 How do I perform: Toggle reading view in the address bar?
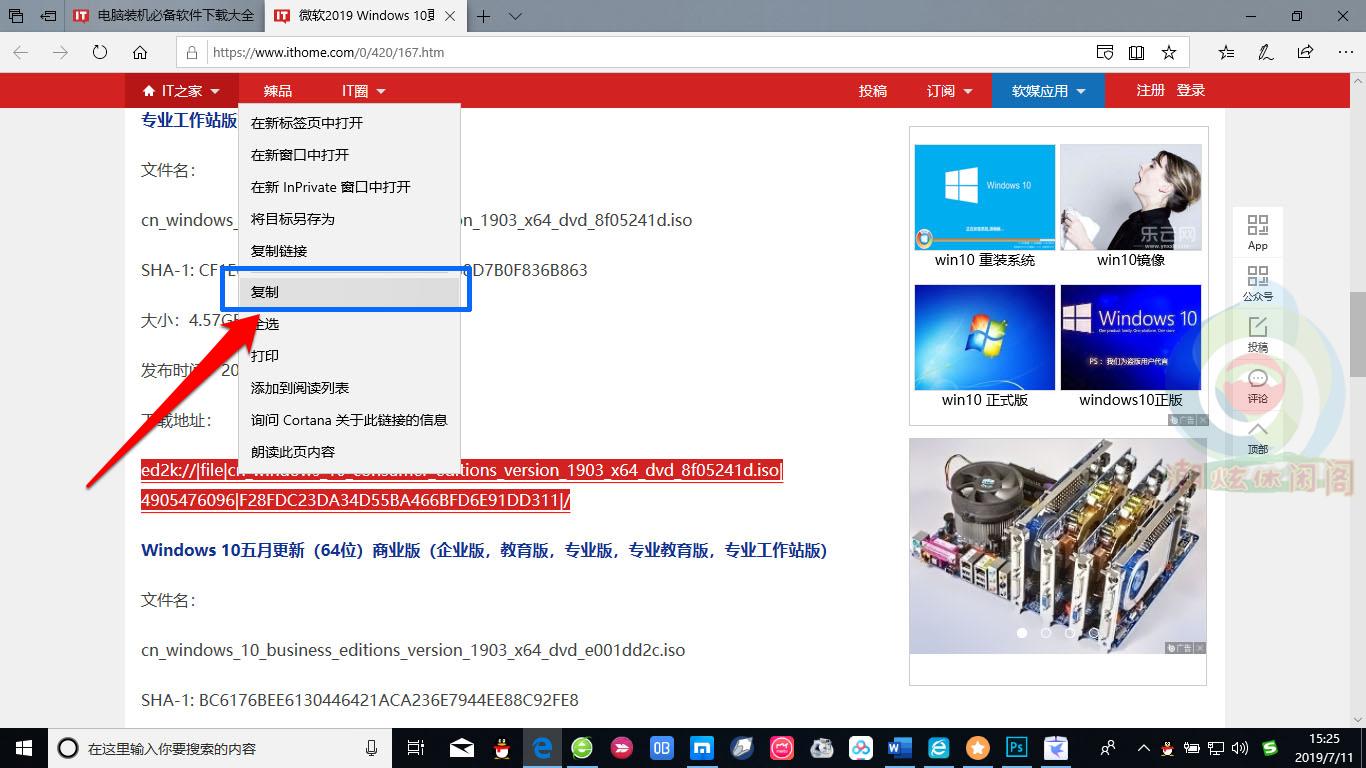tap(1138, 52)
